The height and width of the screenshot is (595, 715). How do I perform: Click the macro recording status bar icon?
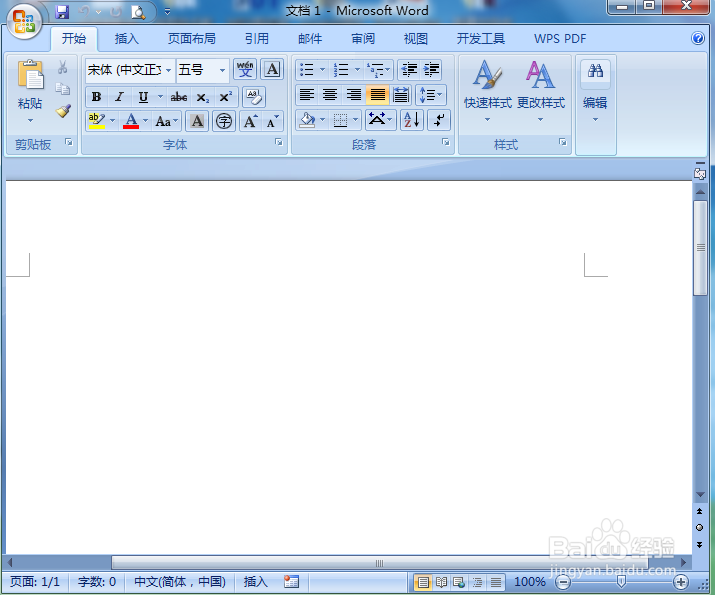[291, 582]
